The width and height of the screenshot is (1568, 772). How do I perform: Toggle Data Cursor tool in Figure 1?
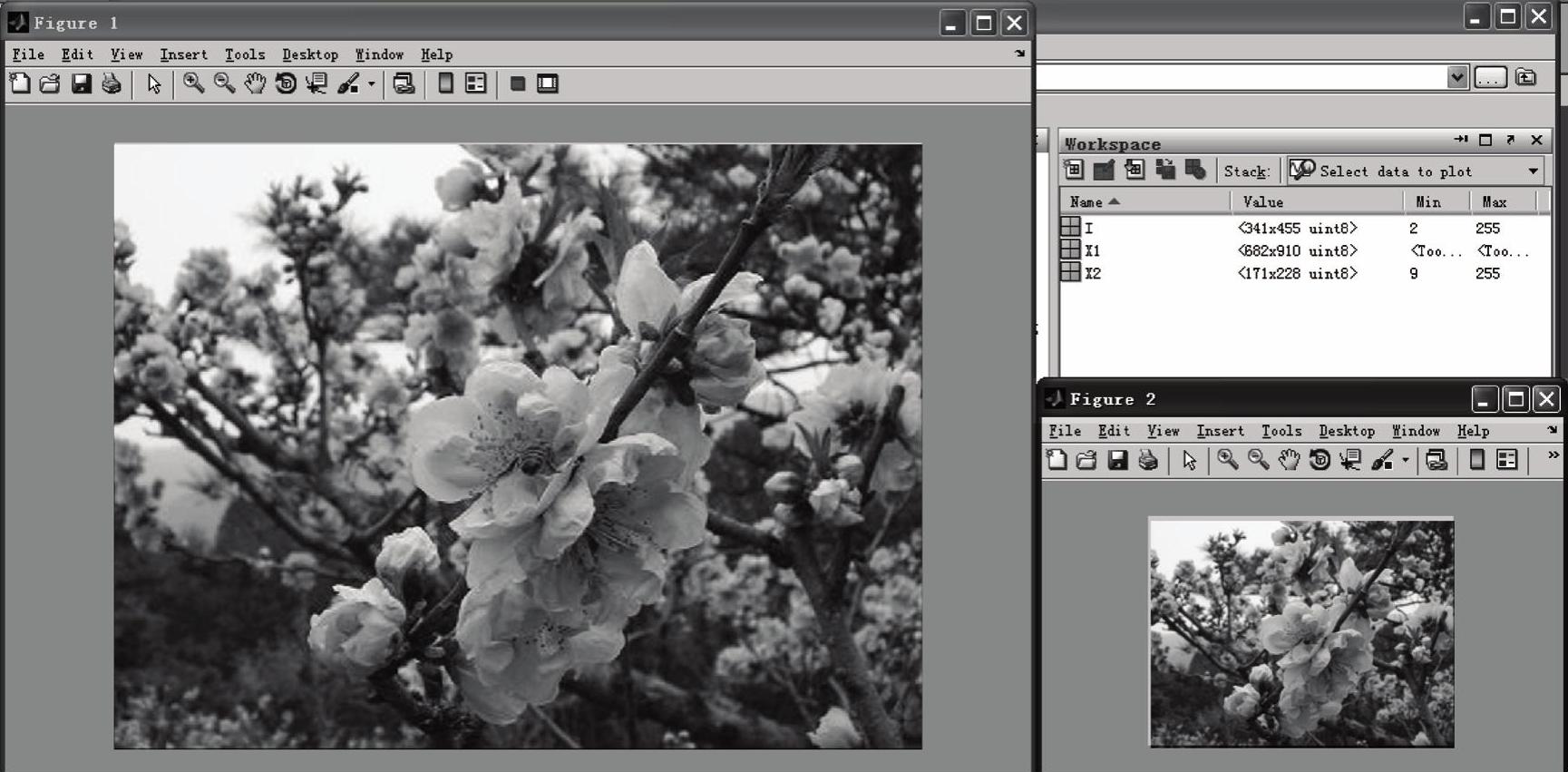pyautogui.click(x=317, y=84)
